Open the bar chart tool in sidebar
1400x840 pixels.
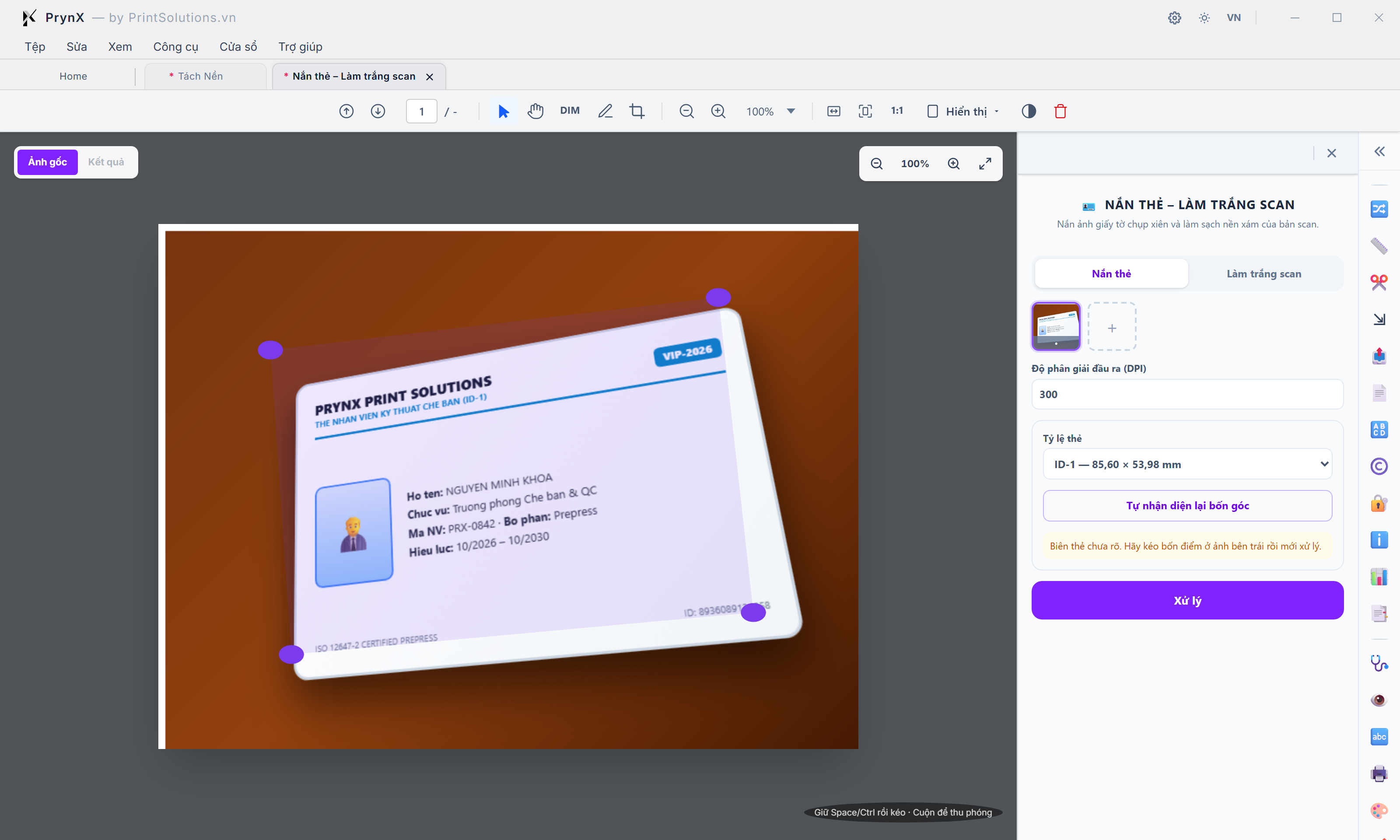1379,577
